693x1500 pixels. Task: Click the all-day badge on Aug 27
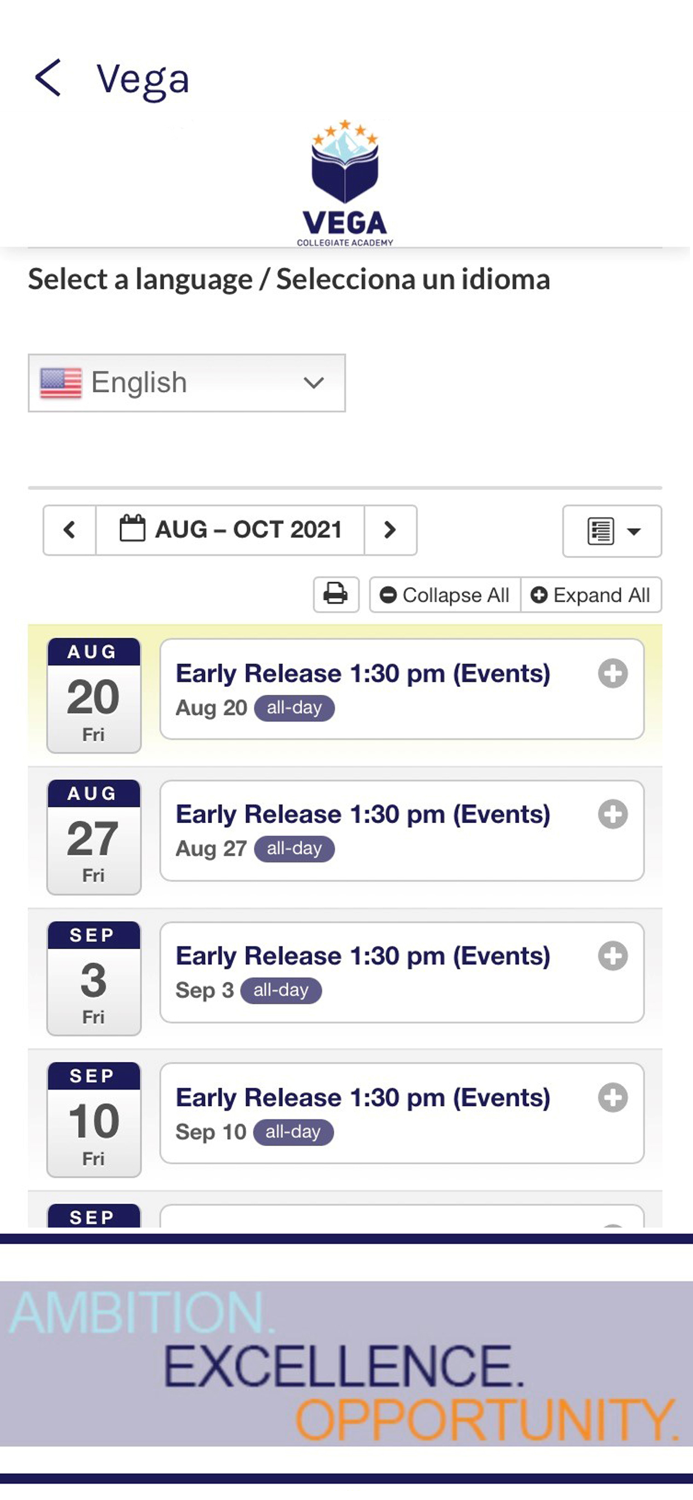pos(294,849)
